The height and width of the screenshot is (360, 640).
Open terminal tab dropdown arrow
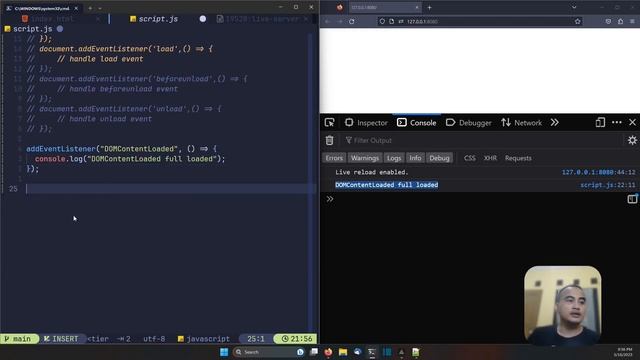pyautogui.click(x=100, y=8)
